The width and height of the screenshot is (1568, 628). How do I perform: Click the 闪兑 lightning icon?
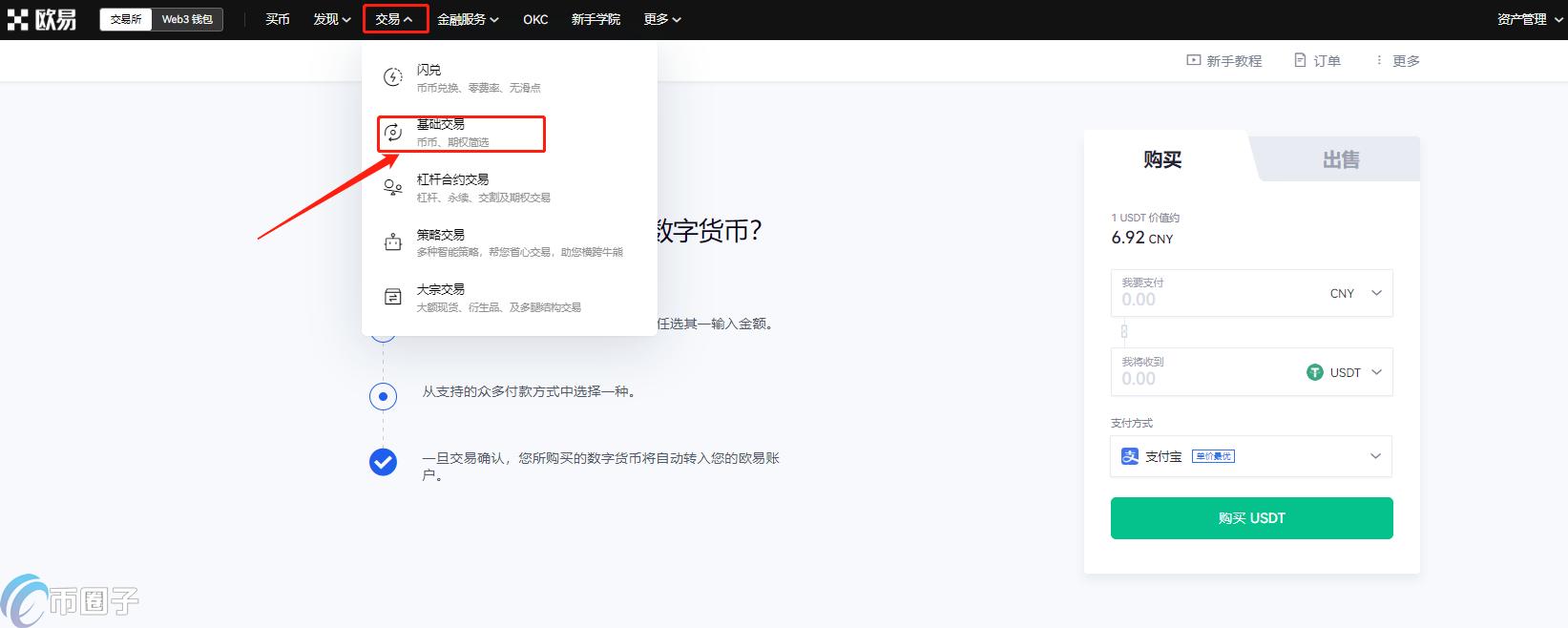tap(392, 77)
